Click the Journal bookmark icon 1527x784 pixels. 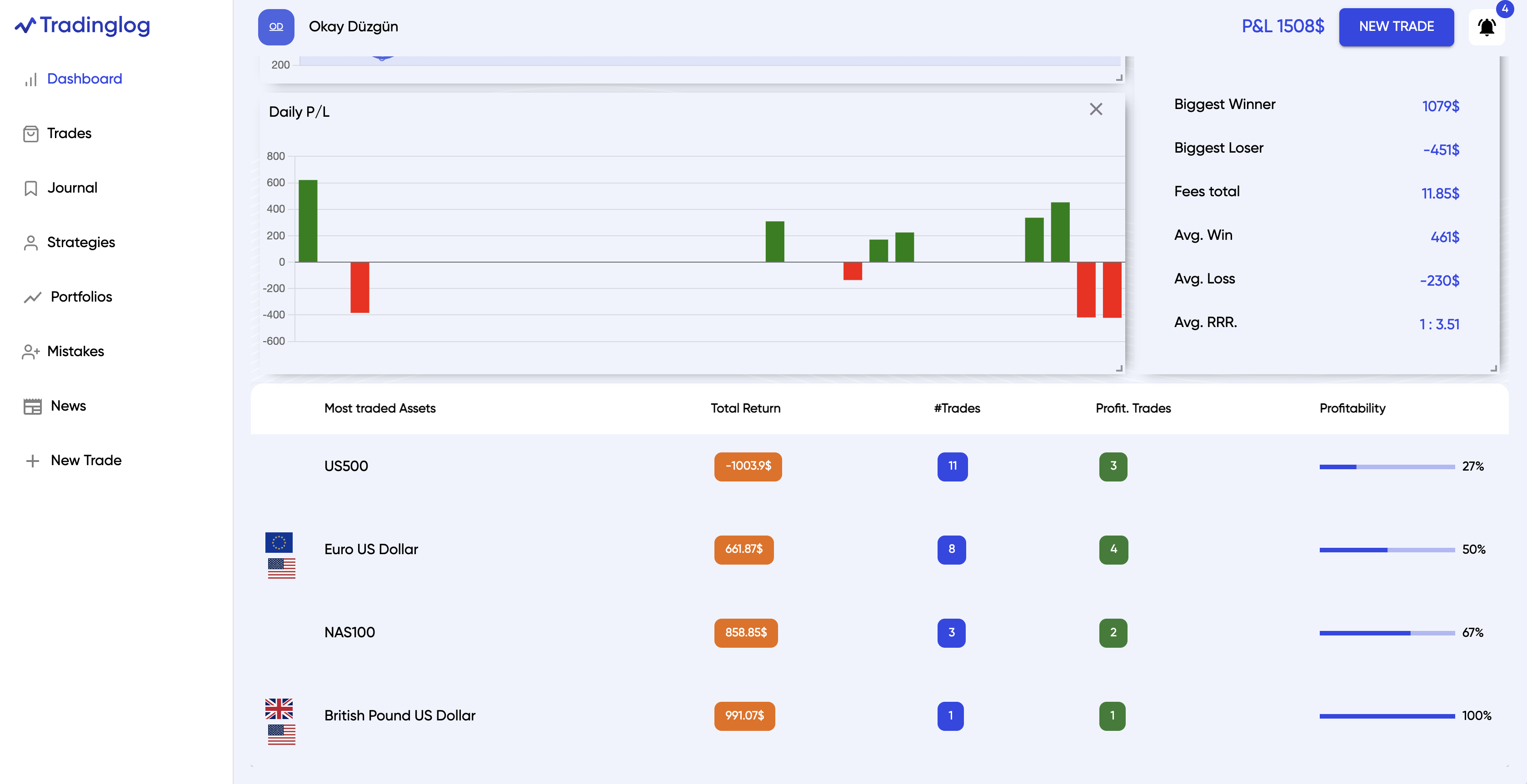click(31, 189)
